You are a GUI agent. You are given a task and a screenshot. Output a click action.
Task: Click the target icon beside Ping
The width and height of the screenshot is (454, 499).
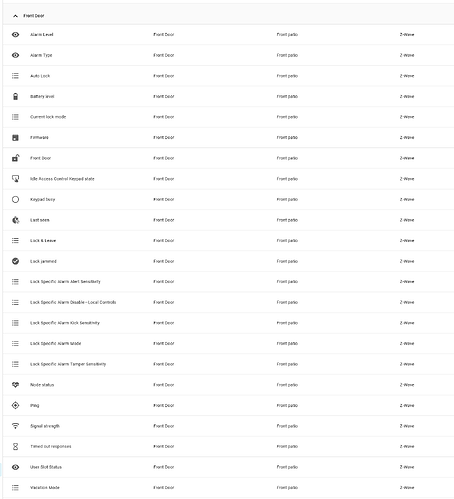point(15,405)
